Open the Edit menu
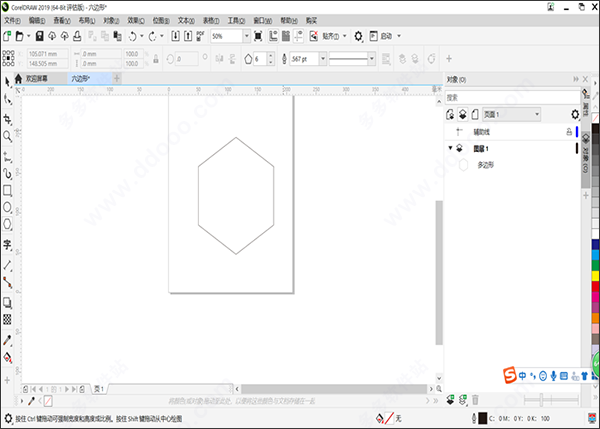 coord(37,21)
